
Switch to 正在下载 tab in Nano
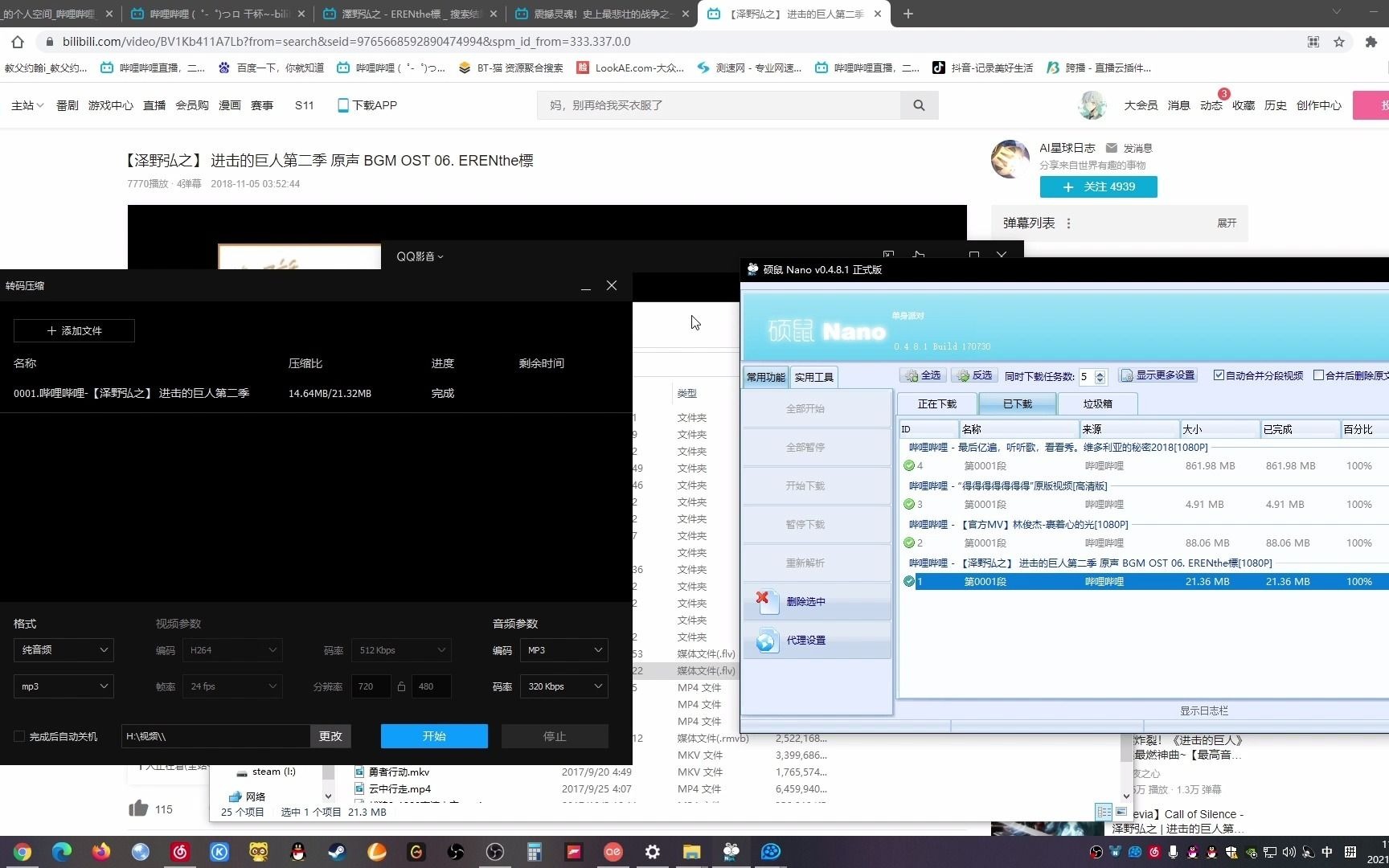(x=936, y=403)
